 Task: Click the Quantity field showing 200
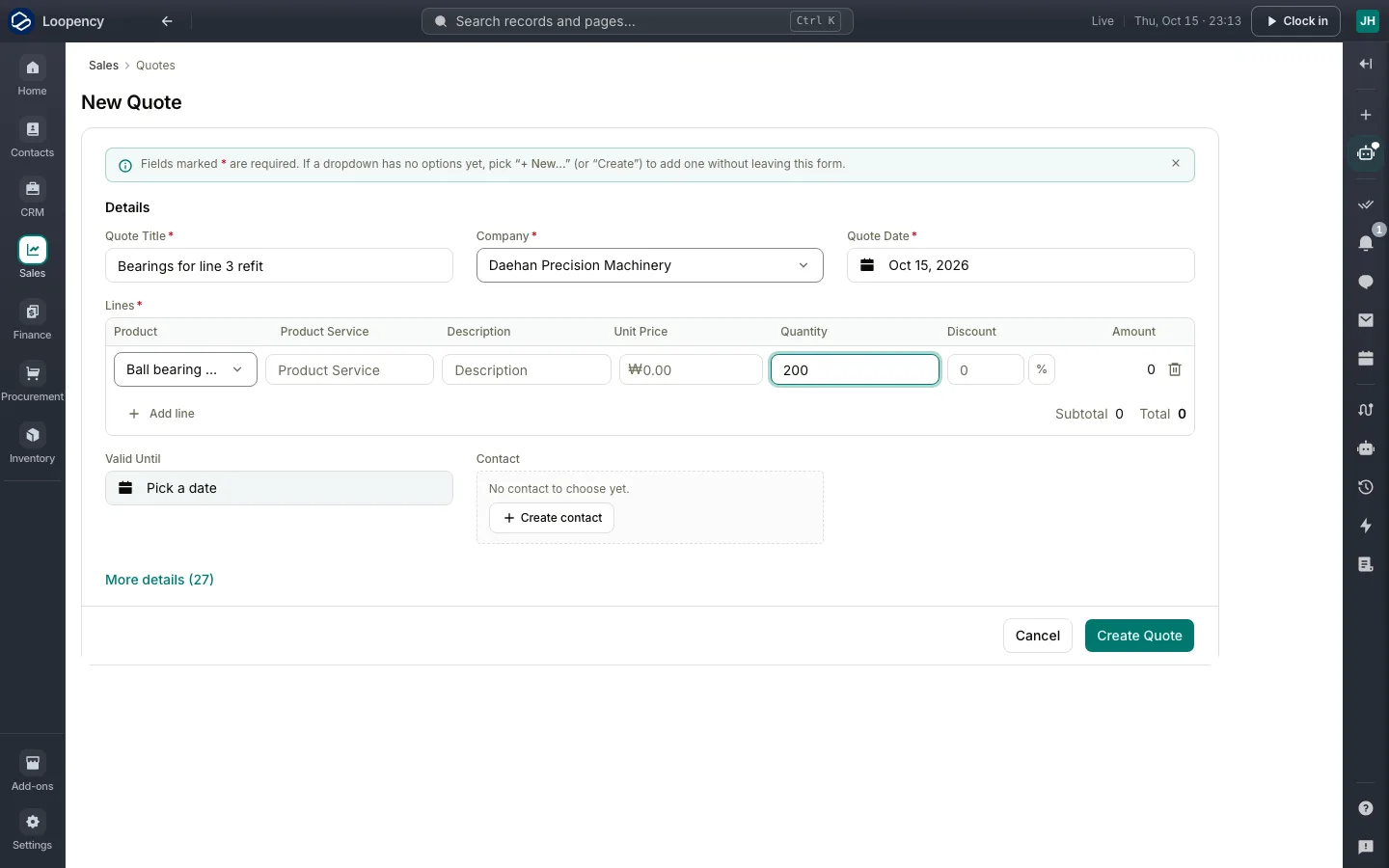(855, 369)
